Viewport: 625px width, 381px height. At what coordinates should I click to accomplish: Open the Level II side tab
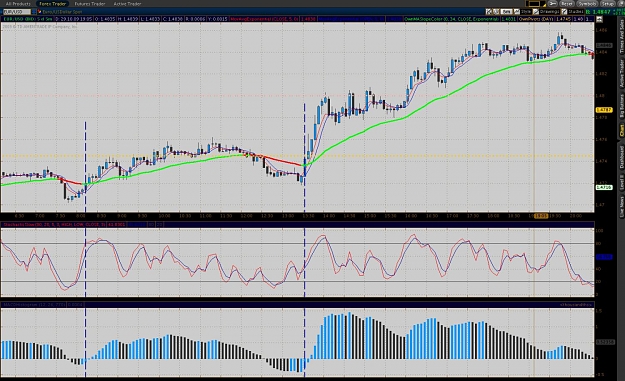621,182
